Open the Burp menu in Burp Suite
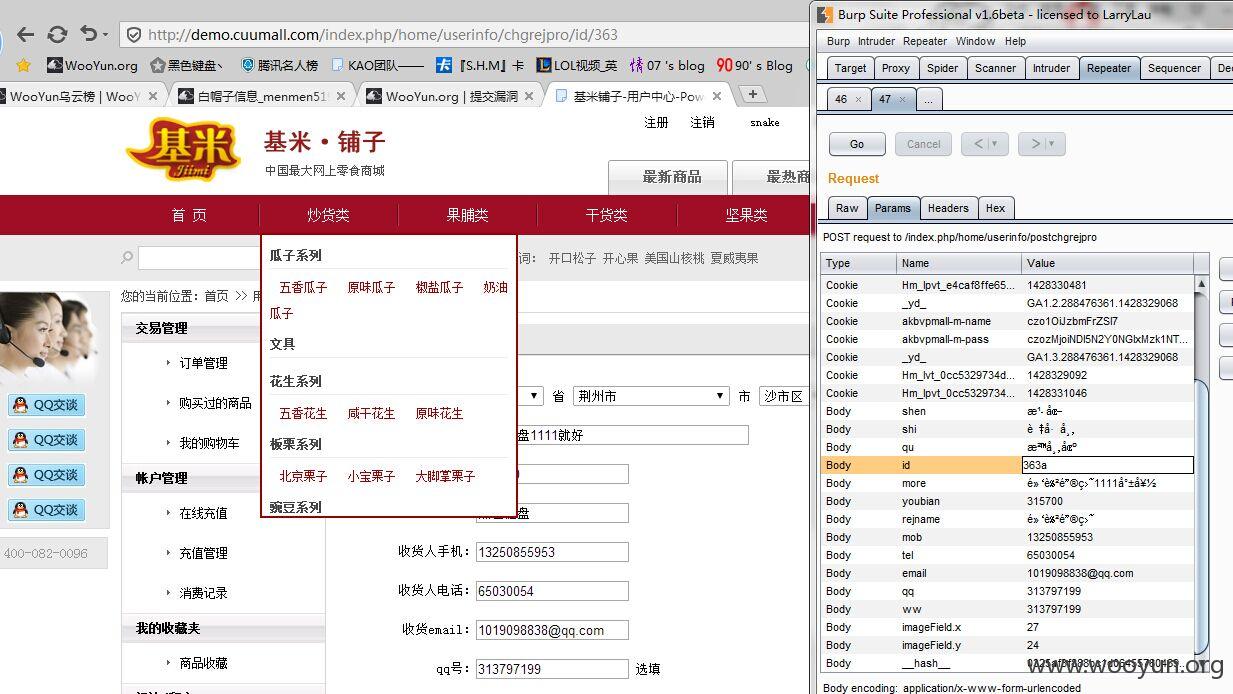The image size is (1233, 694). [838, 41]
